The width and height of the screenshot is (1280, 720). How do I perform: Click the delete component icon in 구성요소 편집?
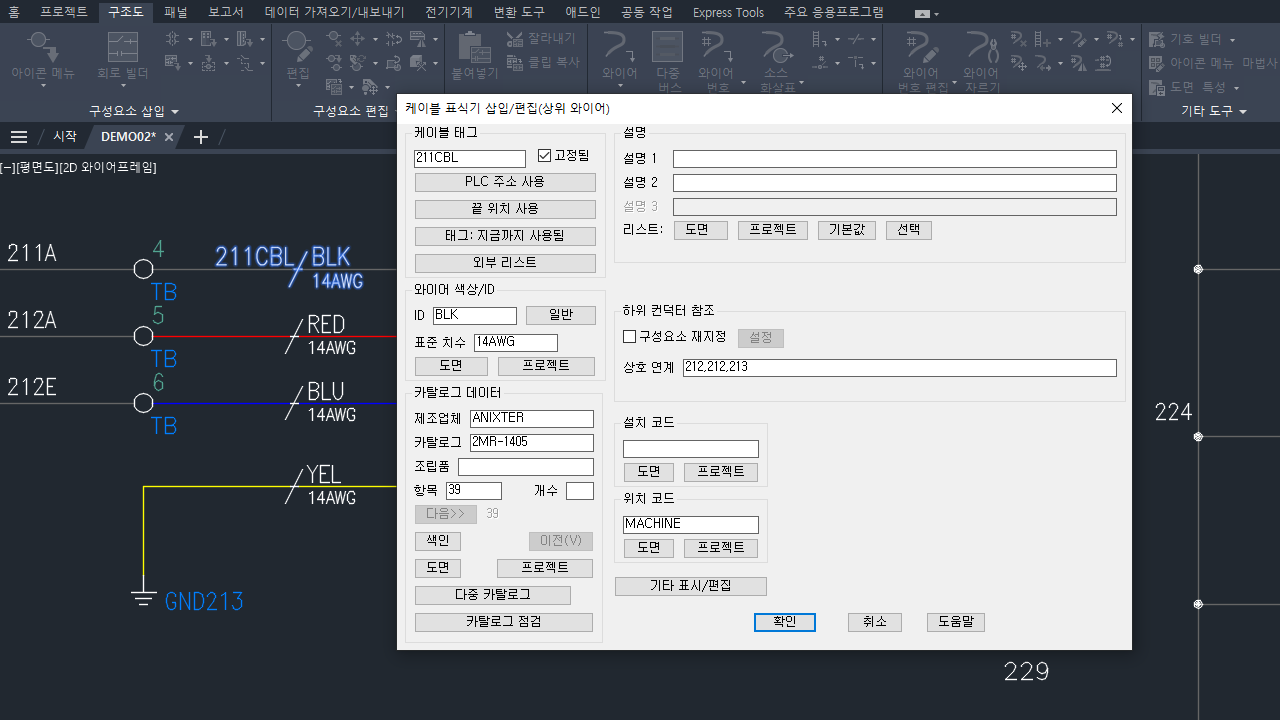coord(334,39)
